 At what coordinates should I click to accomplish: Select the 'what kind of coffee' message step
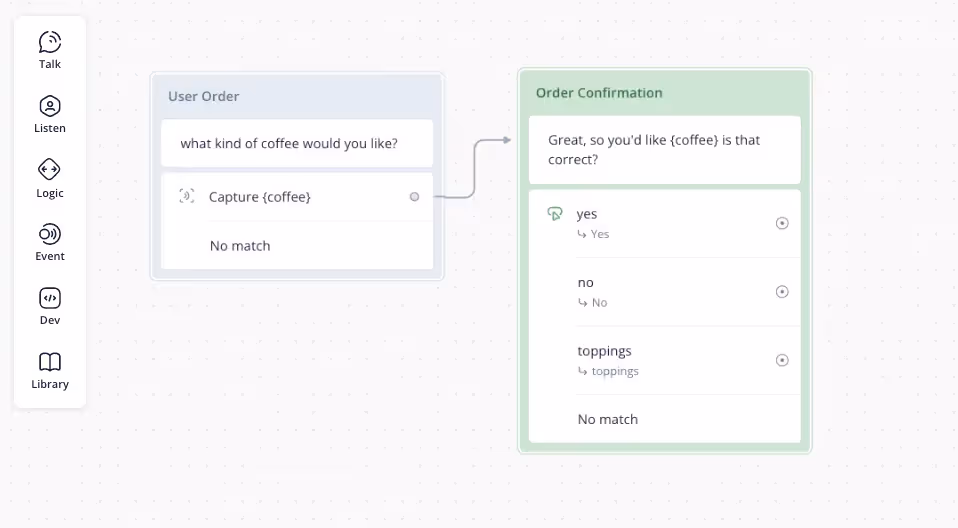297,144
